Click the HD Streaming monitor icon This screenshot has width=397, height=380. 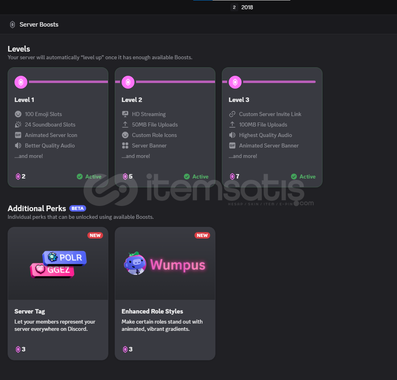pyautogui.click(x=125, y=114)
